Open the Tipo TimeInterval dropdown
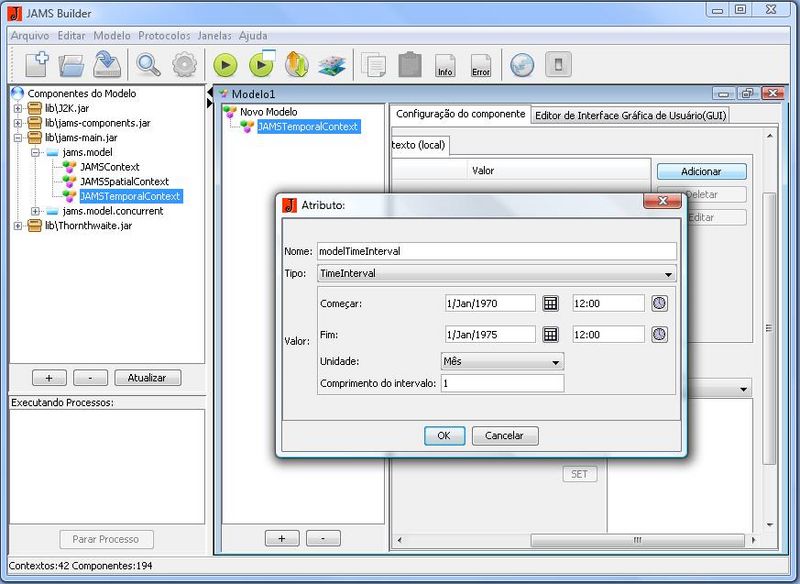The width and height of the screenshot is (800, 584). 668,273
